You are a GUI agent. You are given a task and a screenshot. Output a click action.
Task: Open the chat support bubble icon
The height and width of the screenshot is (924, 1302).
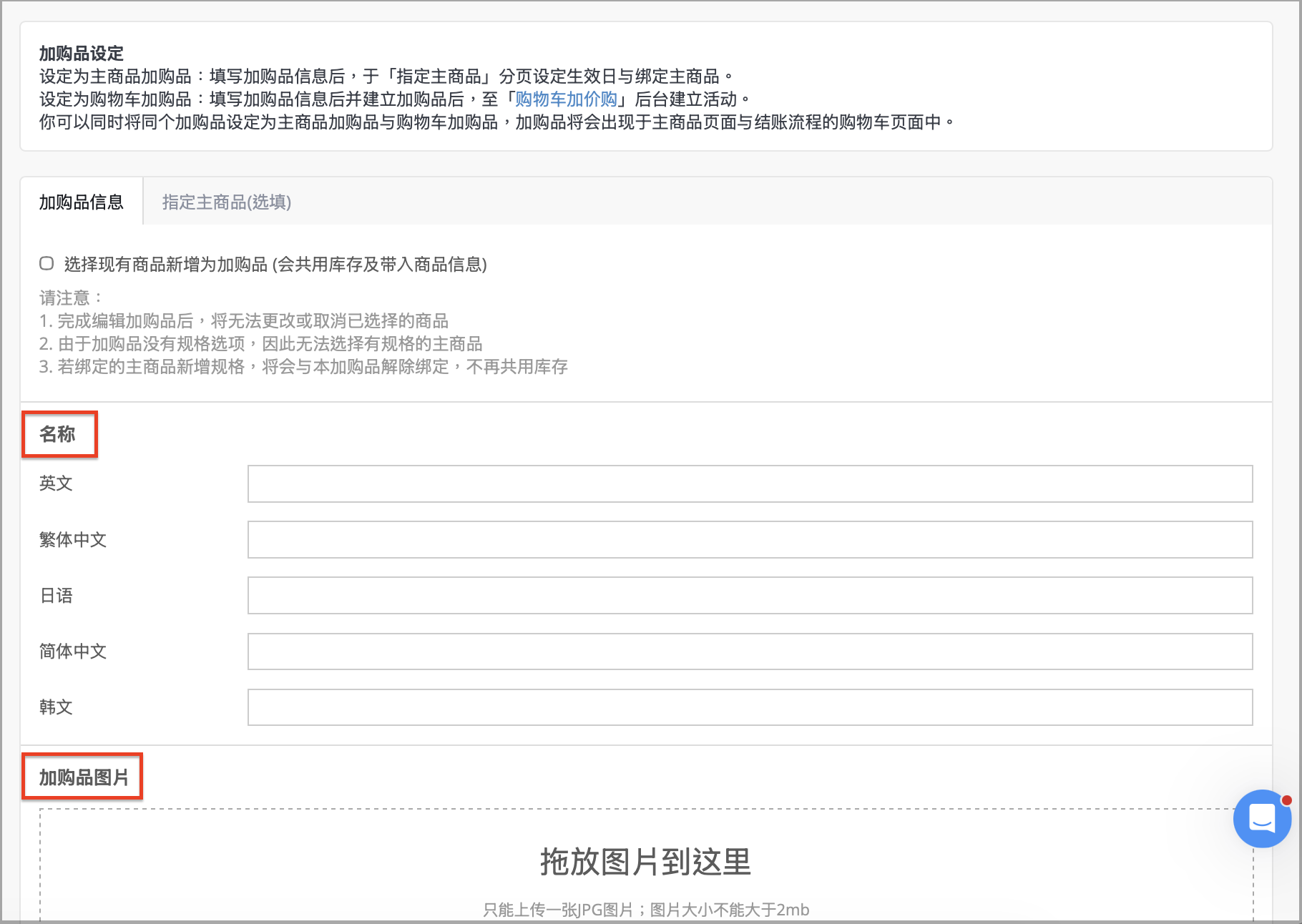click(x=1262, y=818)
